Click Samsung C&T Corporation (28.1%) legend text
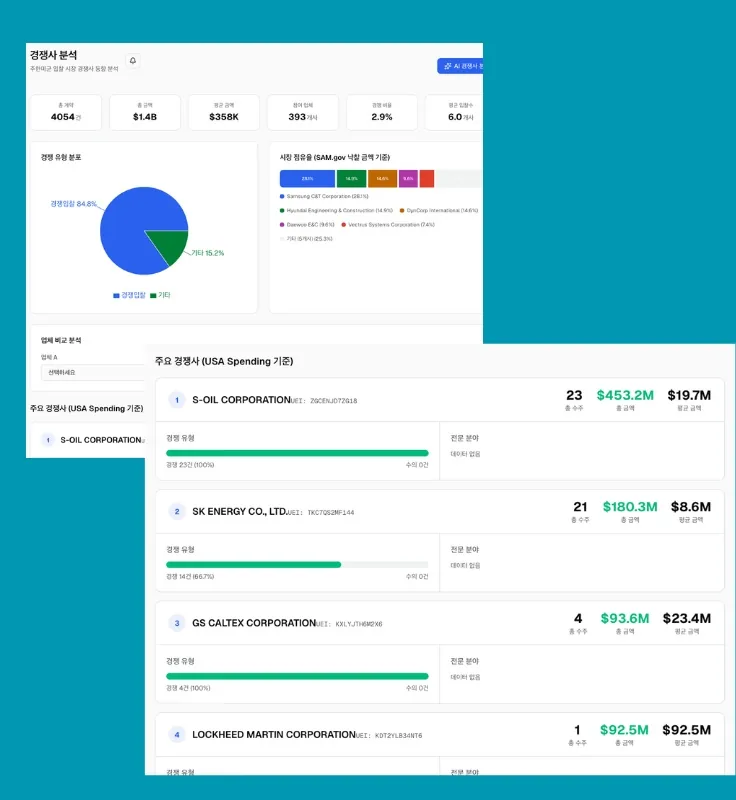This screenshot has height=800, width=736. pos(327,196)
